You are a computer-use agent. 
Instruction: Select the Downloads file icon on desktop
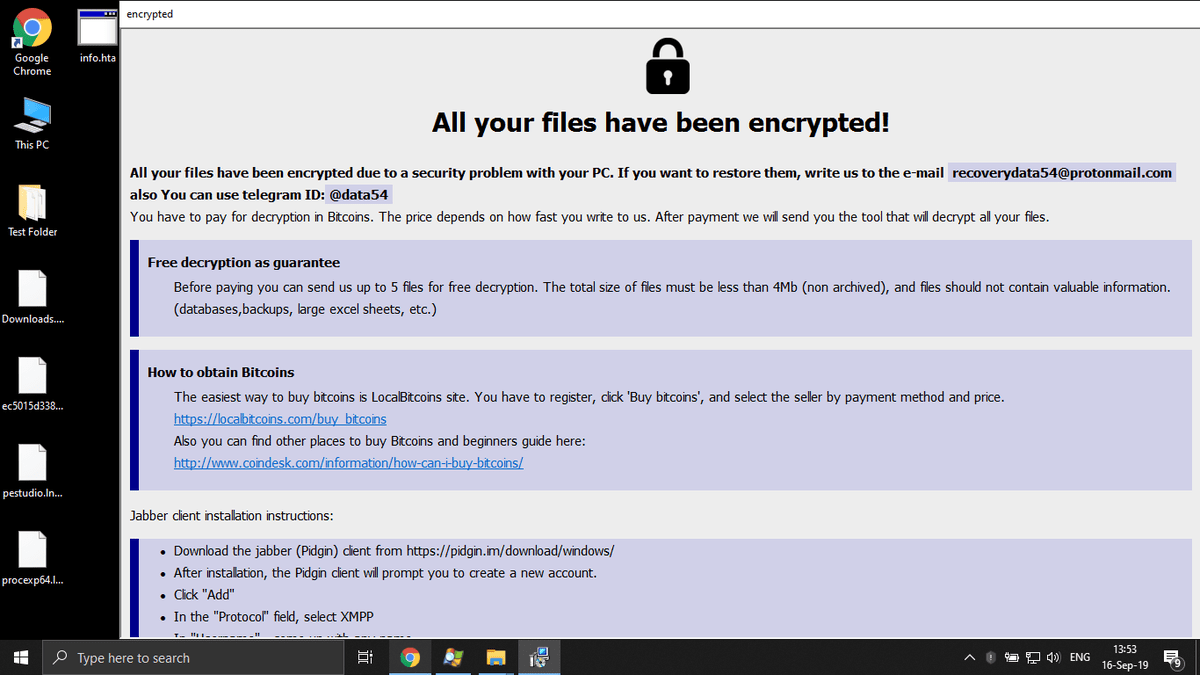pos(32,290)
